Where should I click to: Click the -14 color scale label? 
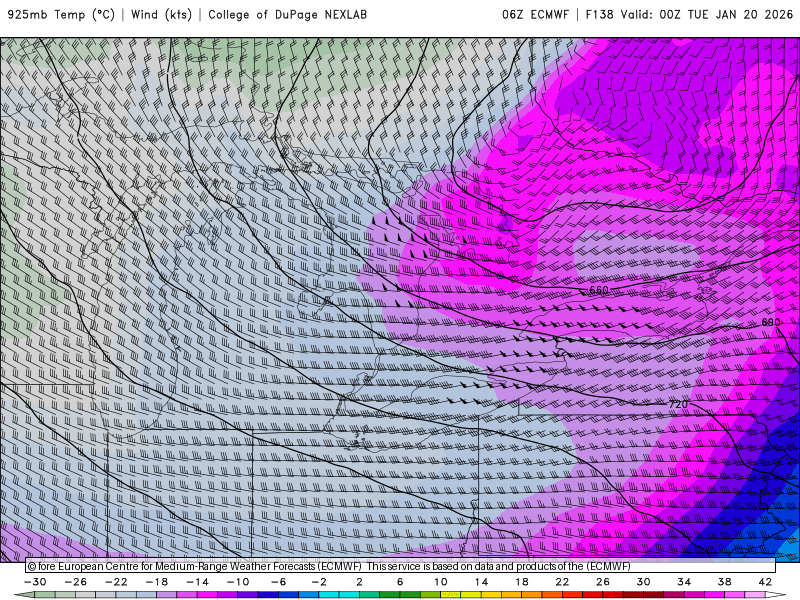(x=197, y=582)
